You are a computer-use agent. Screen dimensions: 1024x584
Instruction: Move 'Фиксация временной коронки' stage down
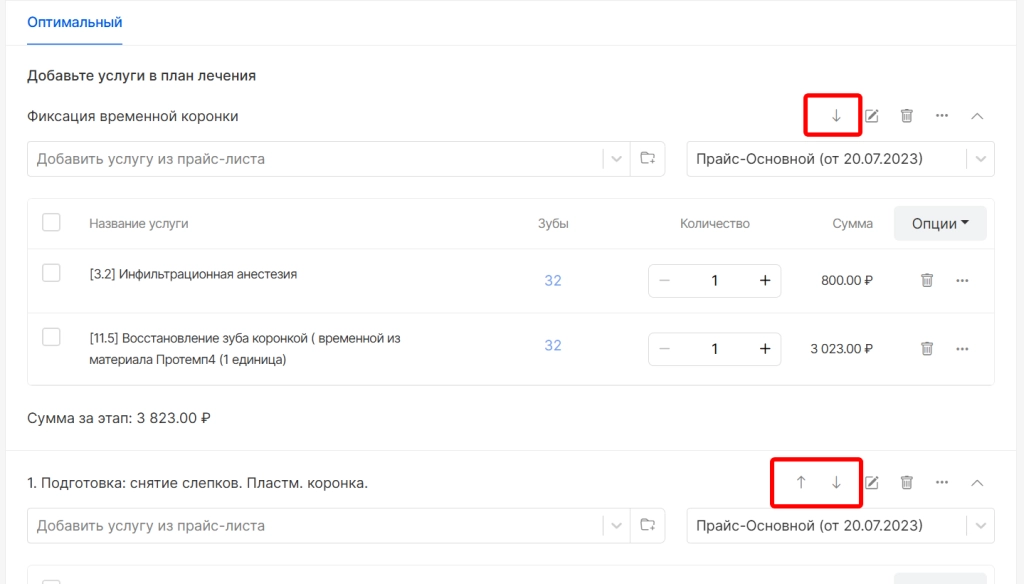836,116
